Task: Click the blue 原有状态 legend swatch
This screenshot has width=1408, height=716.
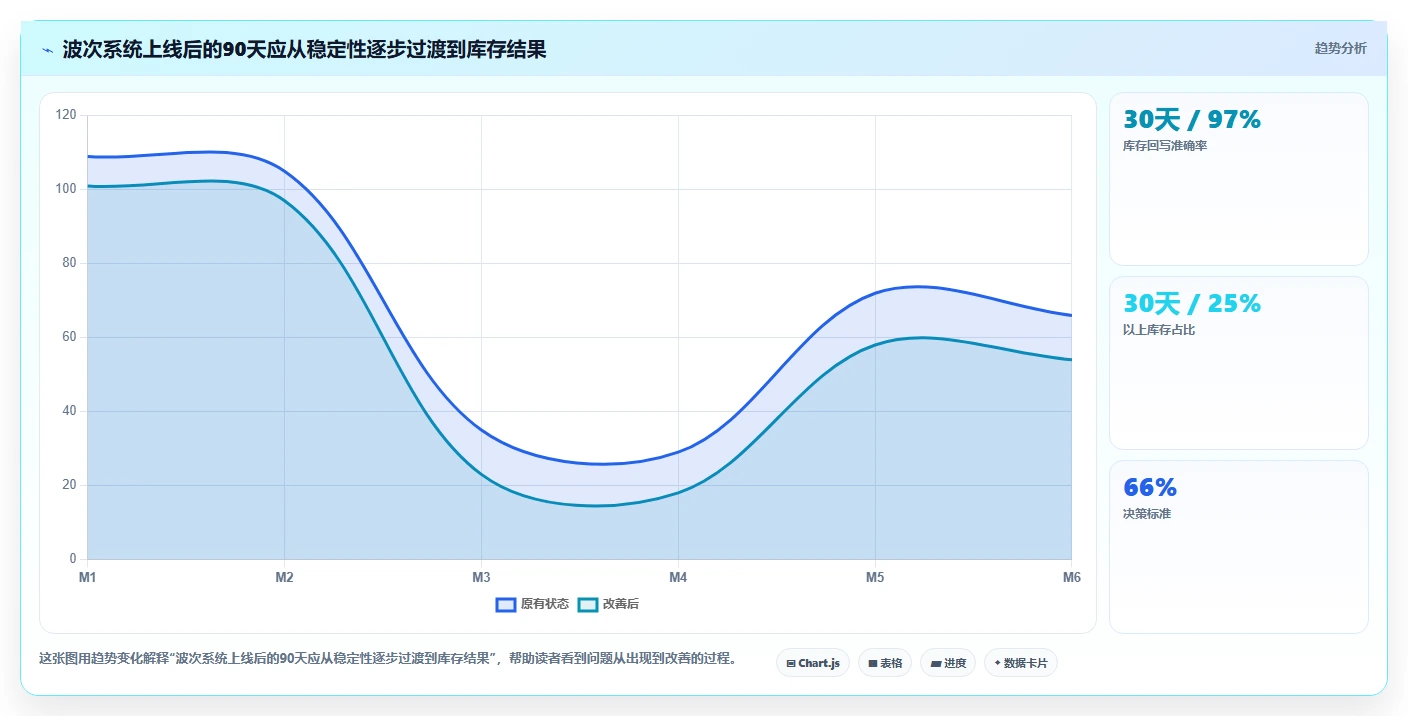Action: (506, 604)
